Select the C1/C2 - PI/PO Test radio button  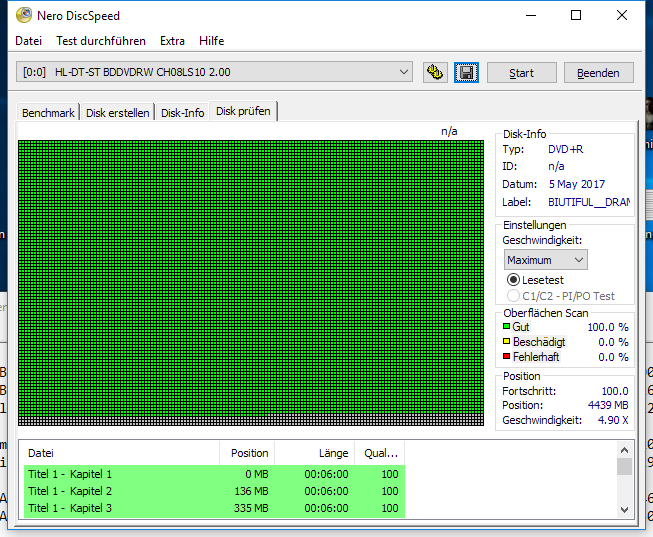pos(513,296)
